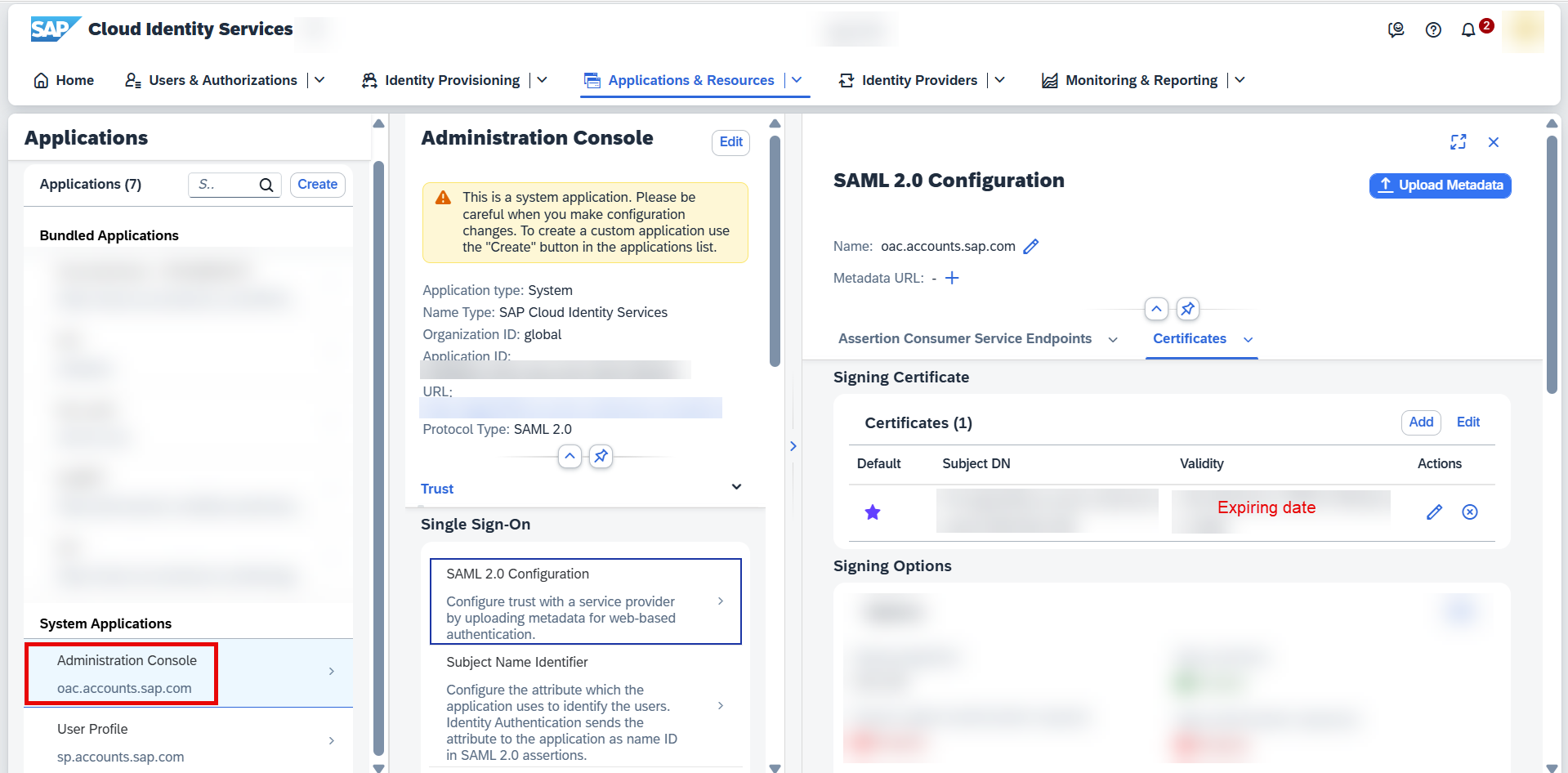Click the middle panel vertical scrollbar
1568x773 pixels.
(775, 251)
